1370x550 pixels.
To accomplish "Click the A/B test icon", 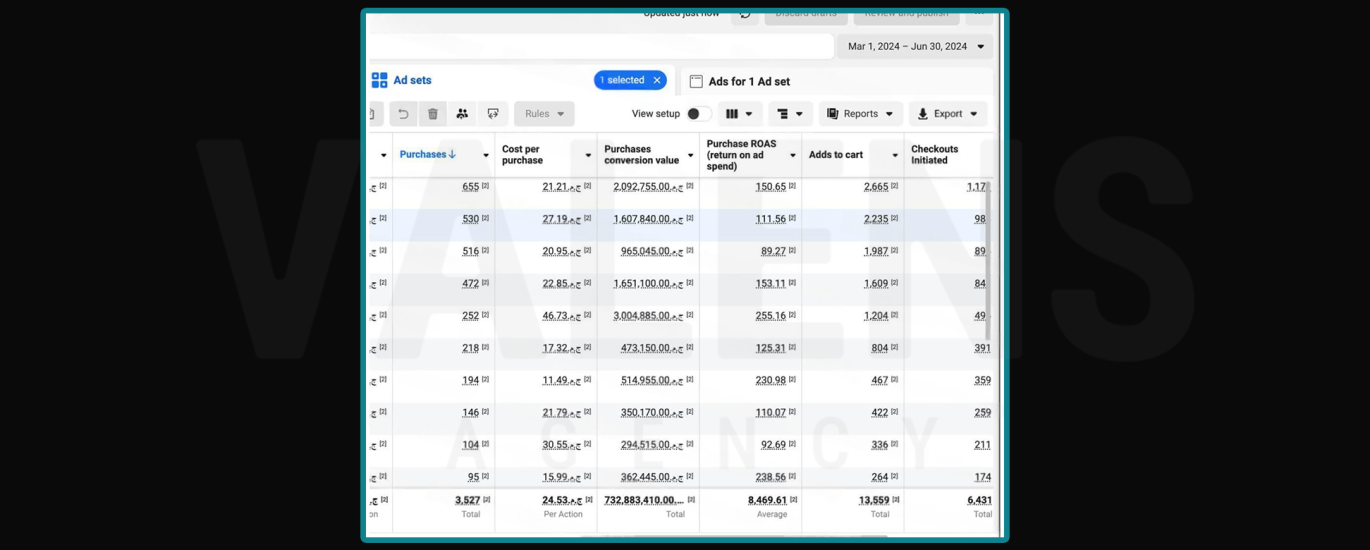I will [x=493, y=114].
